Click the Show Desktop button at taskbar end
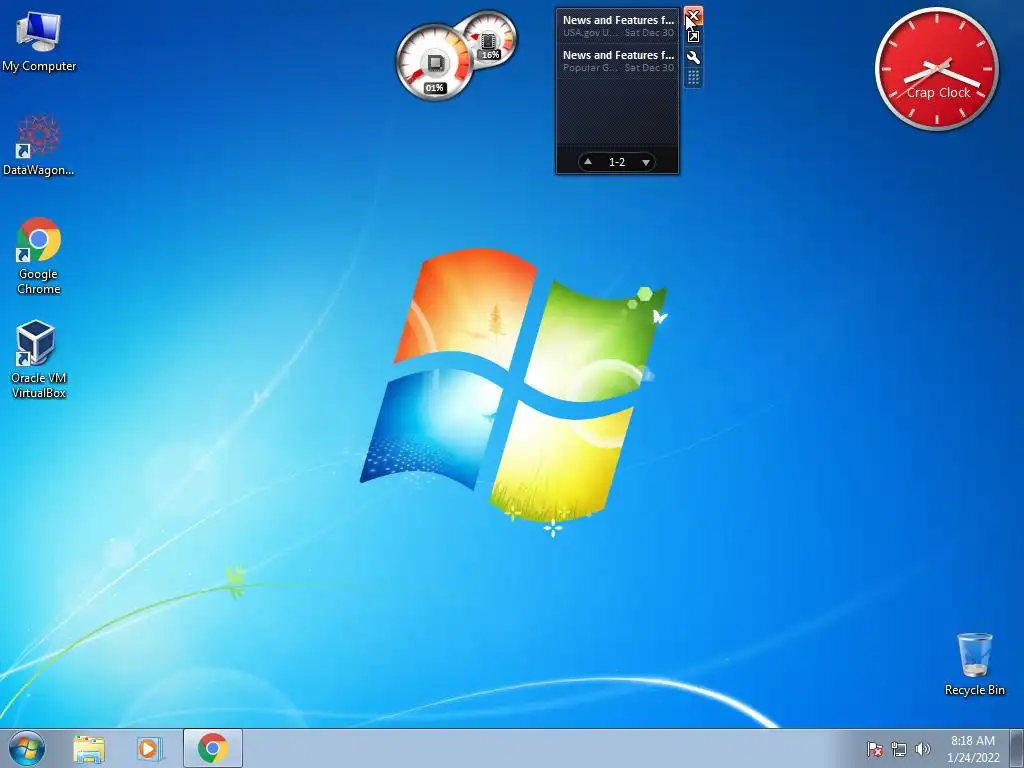Viewport: 1024px width, 768px height. (1017, 749)
